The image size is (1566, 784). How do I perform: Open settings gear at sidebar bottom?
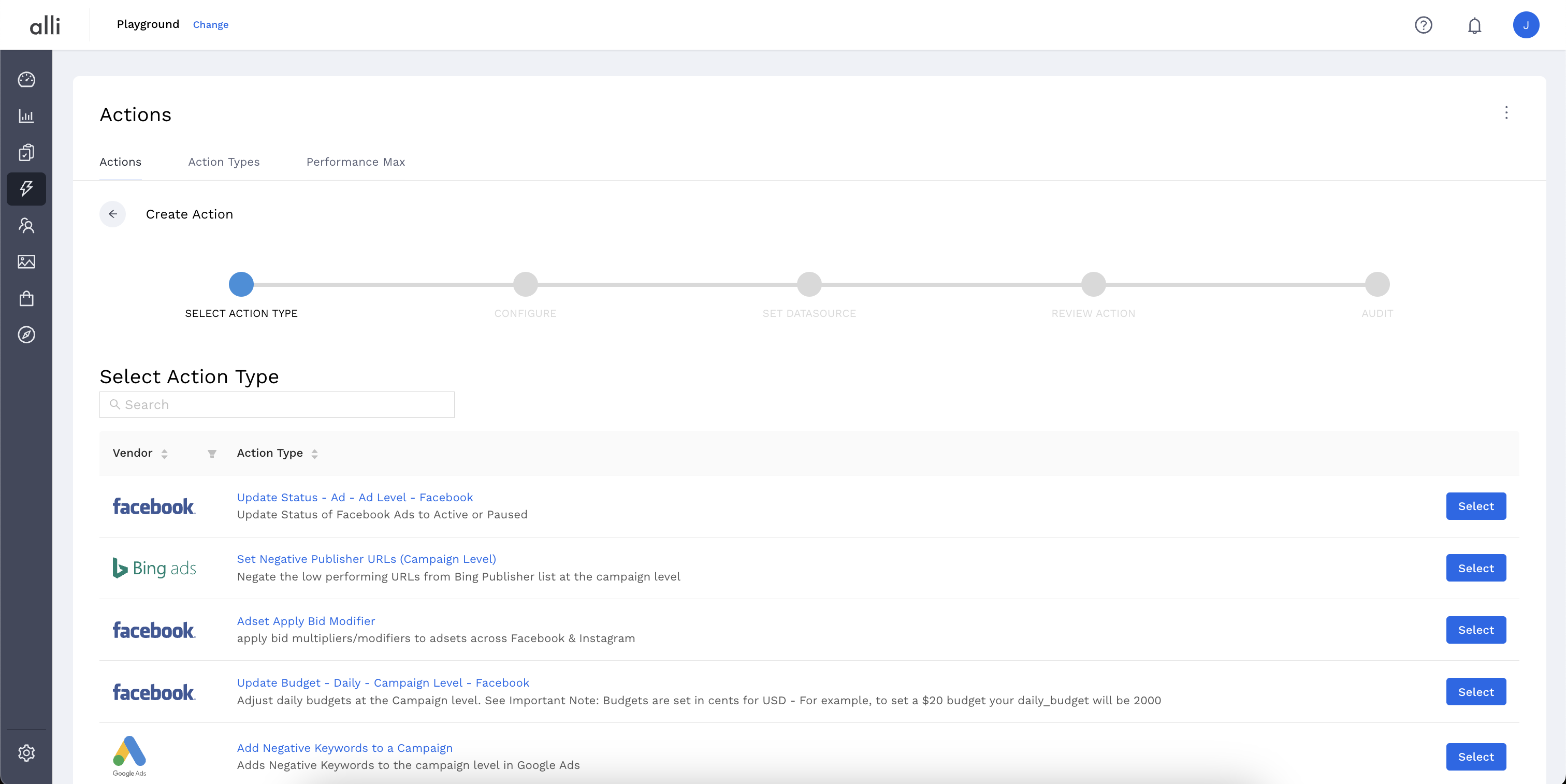pos(26,753)
